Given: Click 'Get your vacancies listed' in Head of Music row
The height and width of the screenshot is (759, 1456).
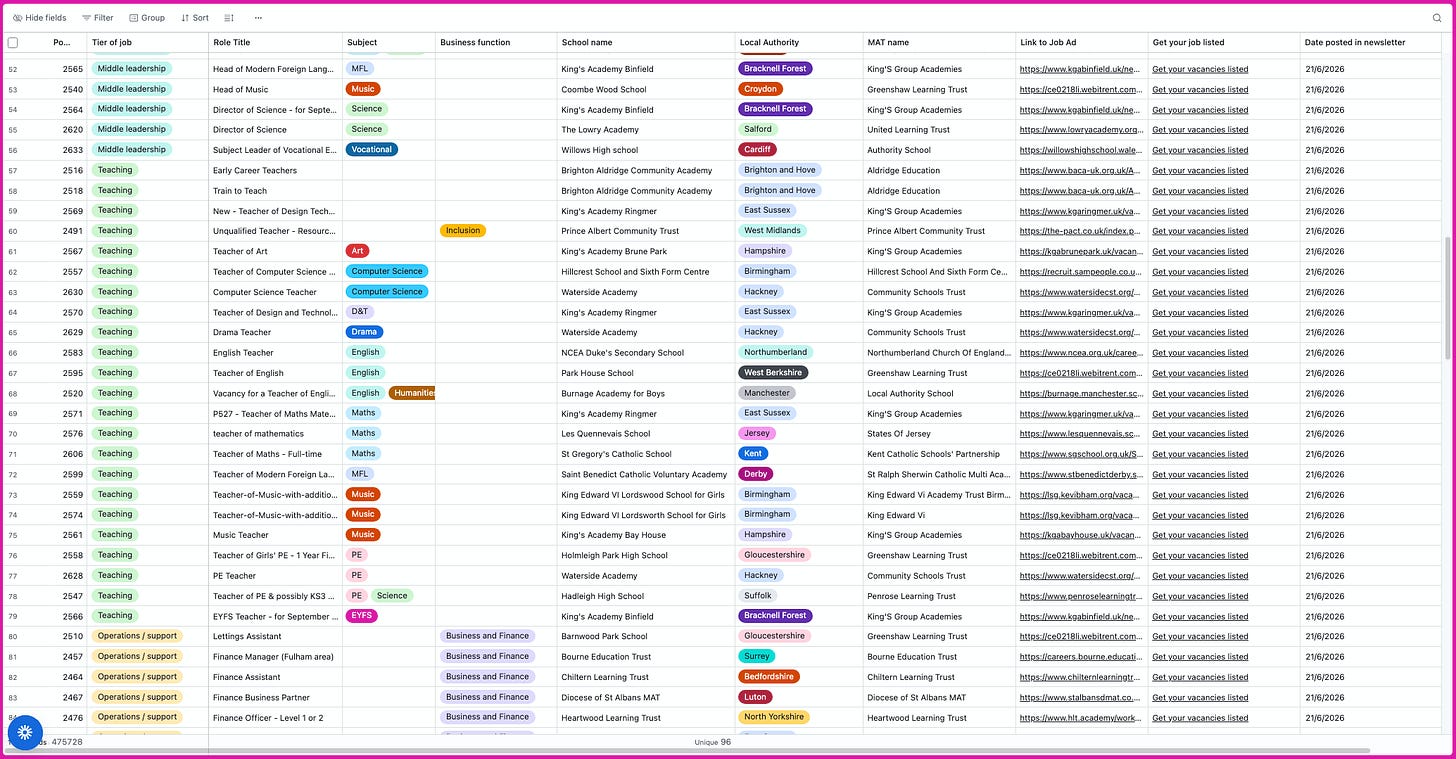Looking at the screenshot, I should tap(1200, 90).
